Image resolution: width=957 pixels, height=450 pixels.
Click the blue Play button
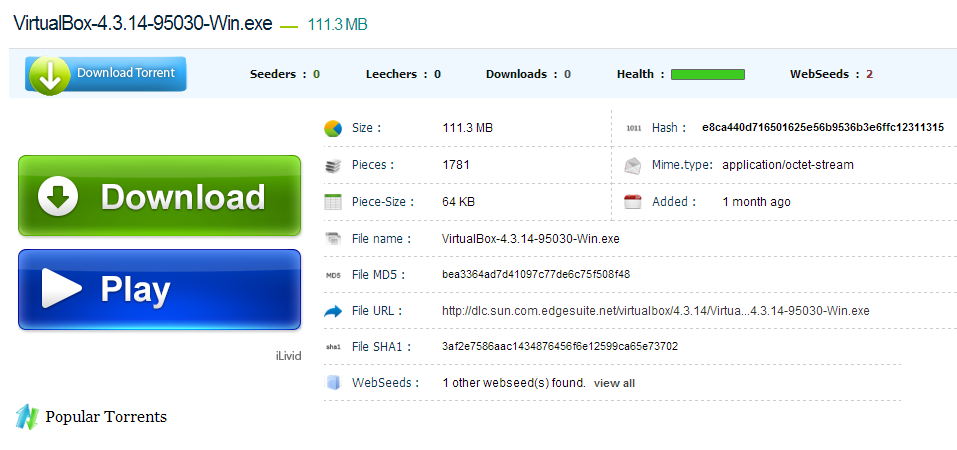coord(159,289)
